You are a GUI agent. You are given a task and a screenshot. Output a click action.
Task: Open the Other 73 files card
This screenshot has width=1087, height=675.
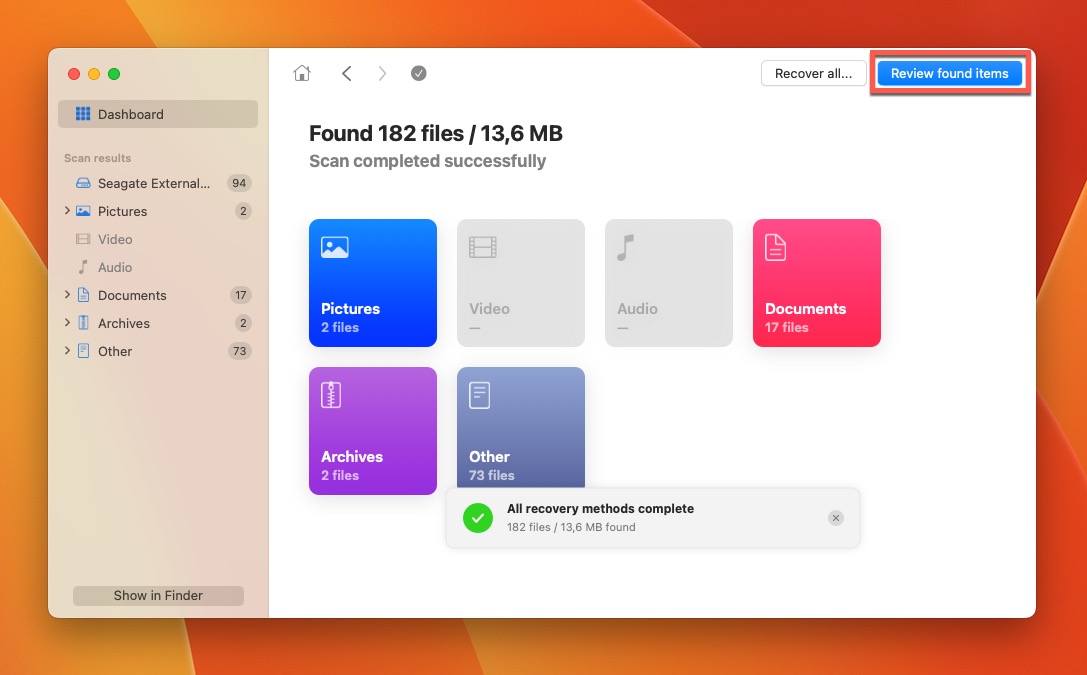point(521,428)
